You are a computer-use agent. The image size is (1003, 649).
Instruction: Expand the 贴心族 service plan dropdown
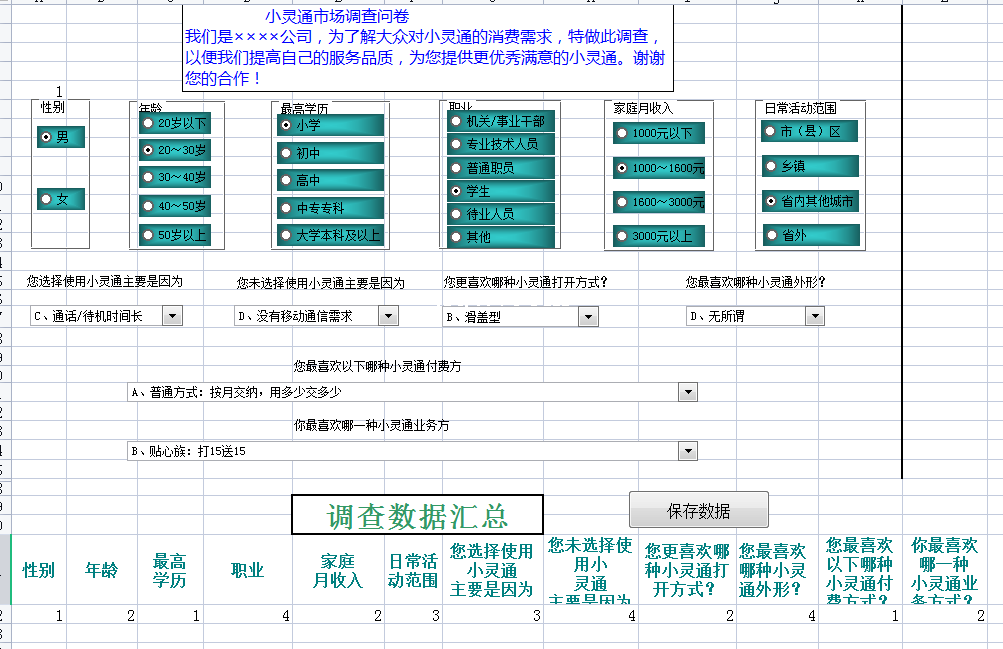pos(687,451)
